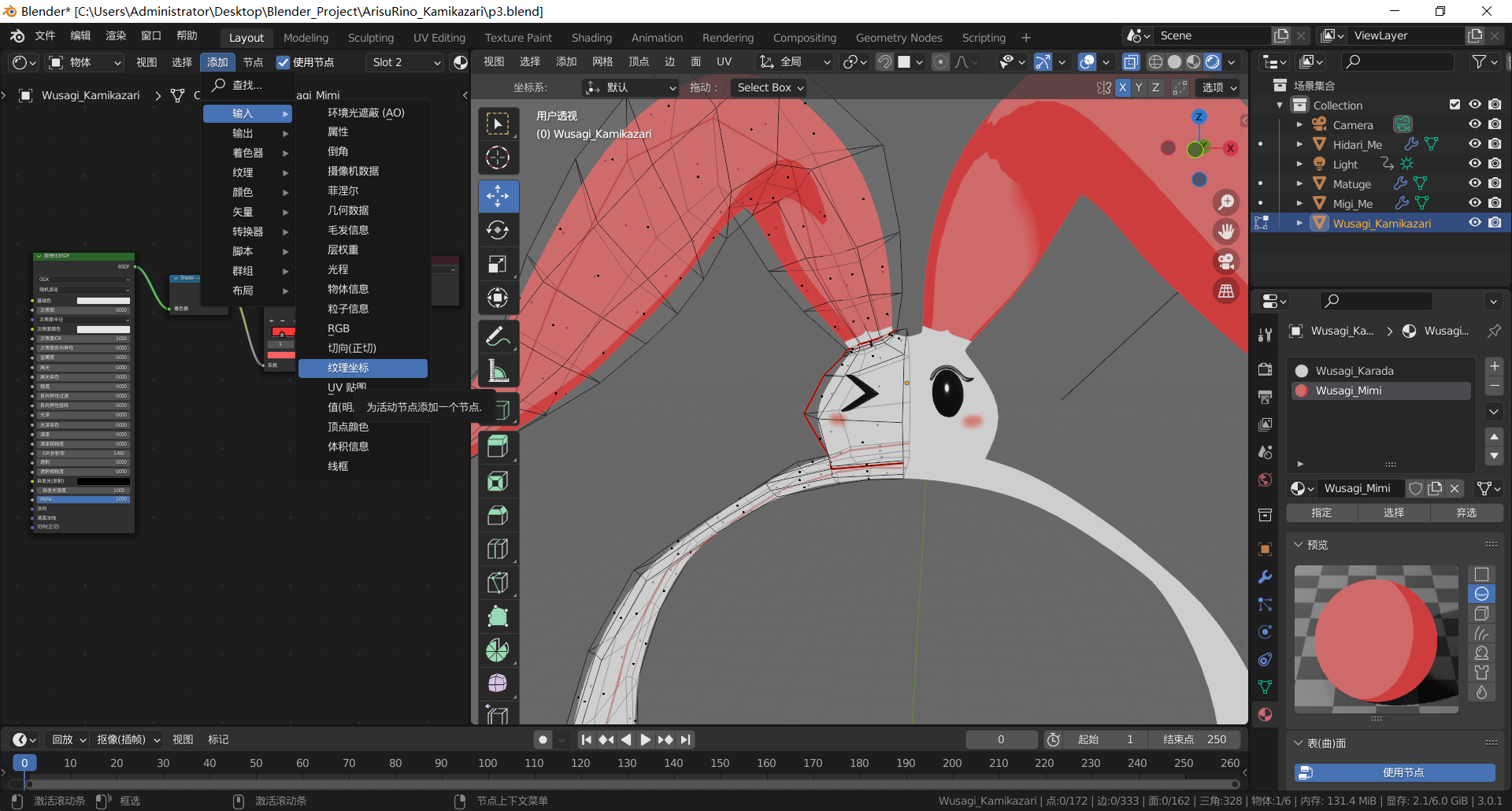Screen dimensions: 1512x811
Task: Open the Material properties tab
Action: click(1265, 715)
